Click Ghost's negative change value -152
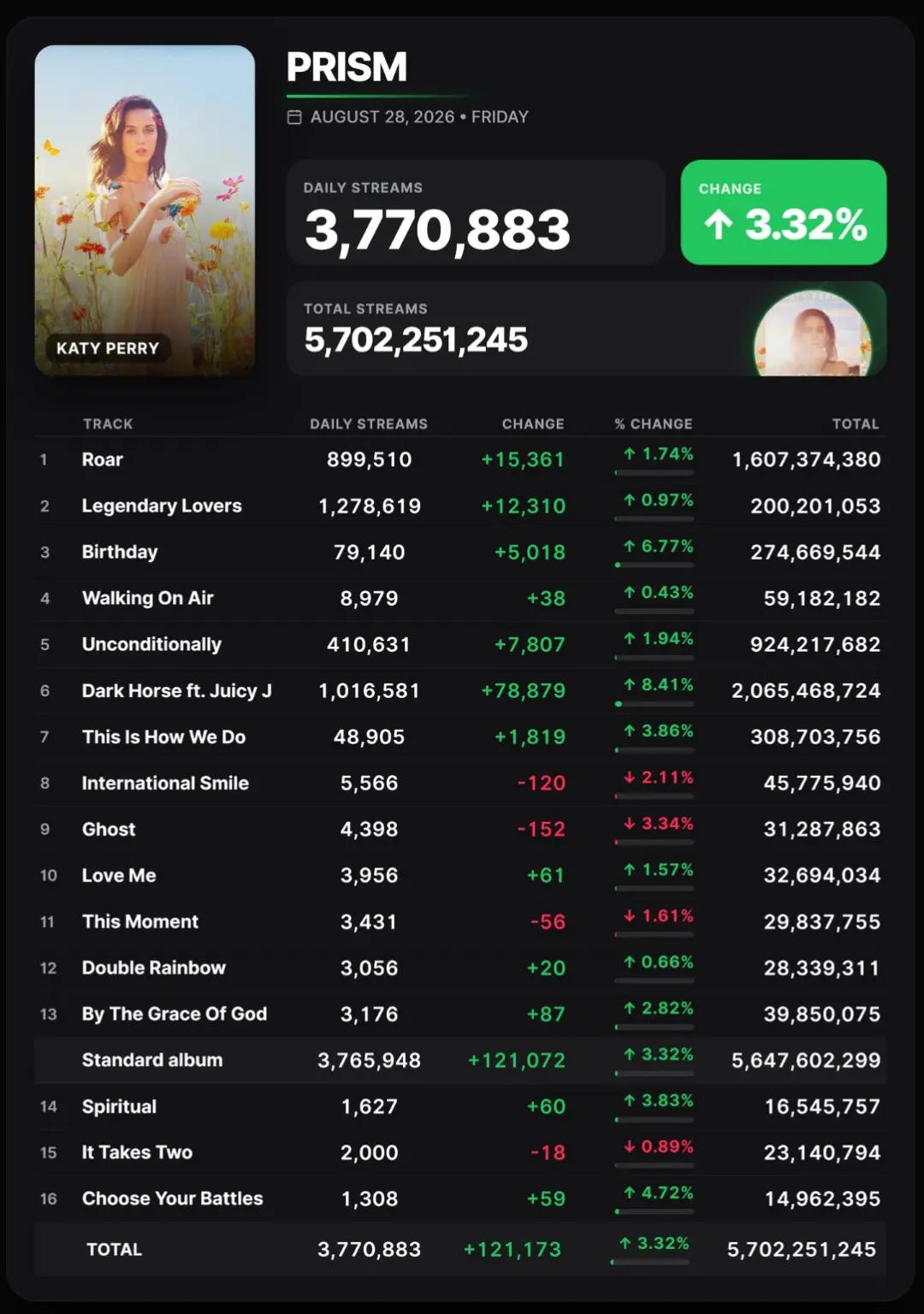The image size is (924, 1314). (x=542, y=829)
